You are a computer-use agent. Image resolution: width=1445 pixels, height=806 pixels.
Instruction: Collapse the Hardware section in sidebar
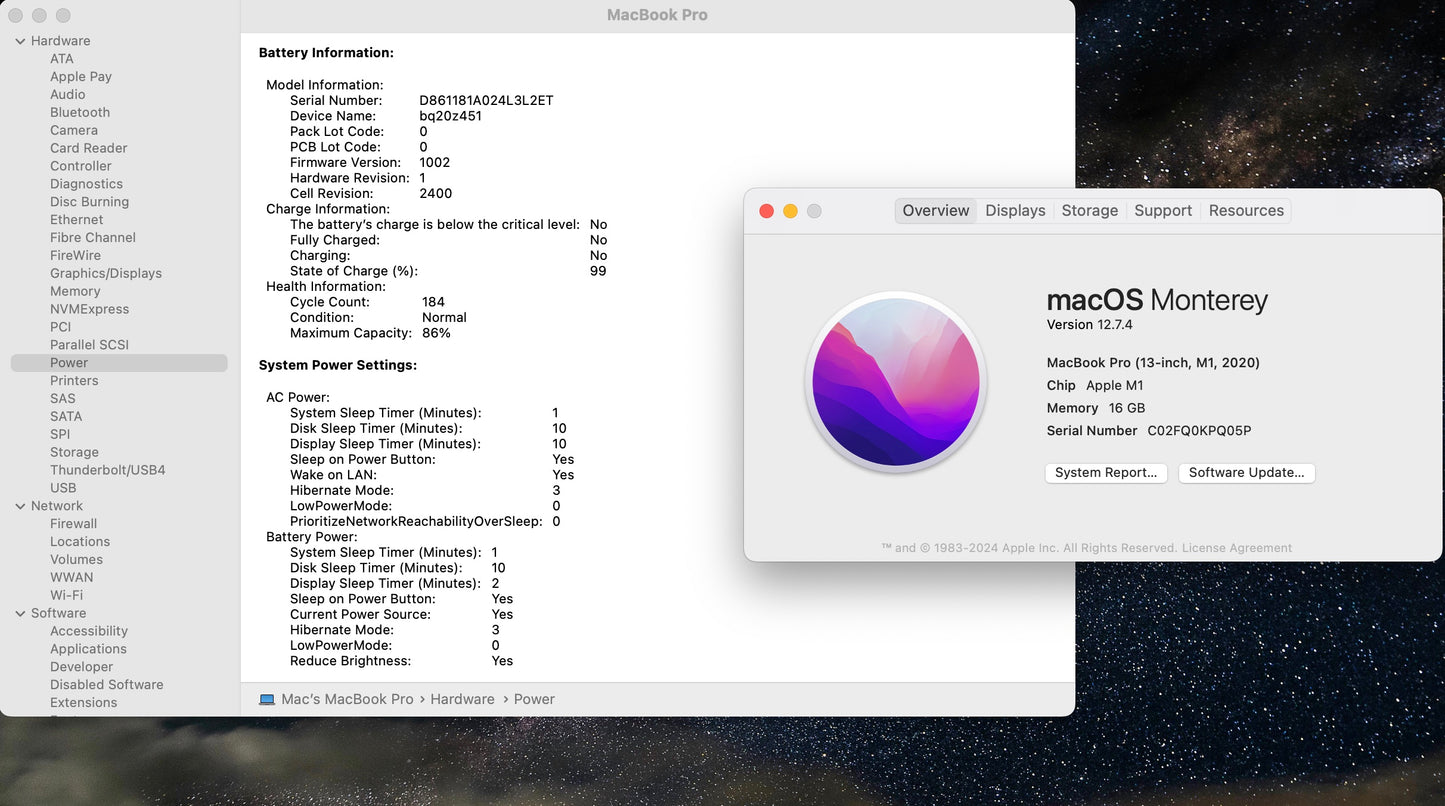(x=20, y=41)
